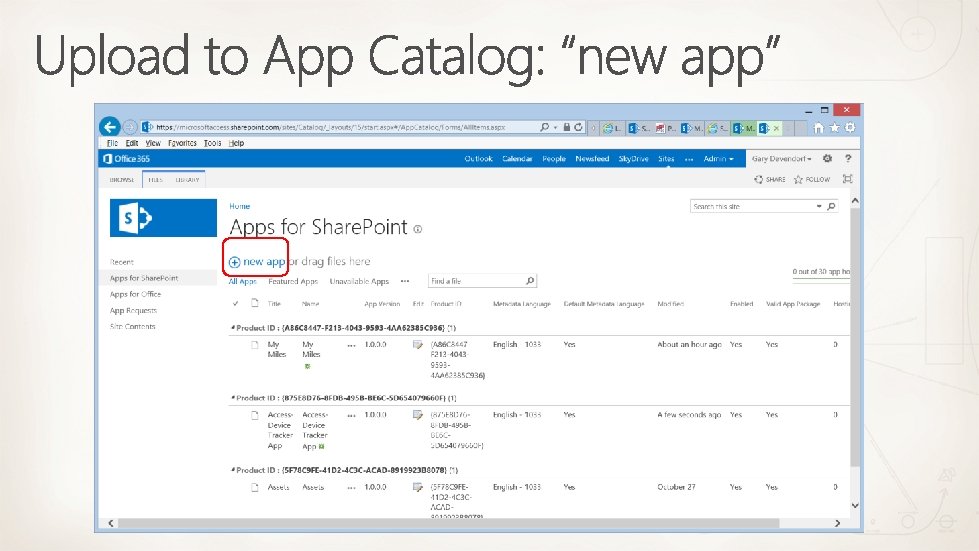Open the Edit menu in the browser
The width and height of the screenshot is (979, 551).
[x=132, y=143]
